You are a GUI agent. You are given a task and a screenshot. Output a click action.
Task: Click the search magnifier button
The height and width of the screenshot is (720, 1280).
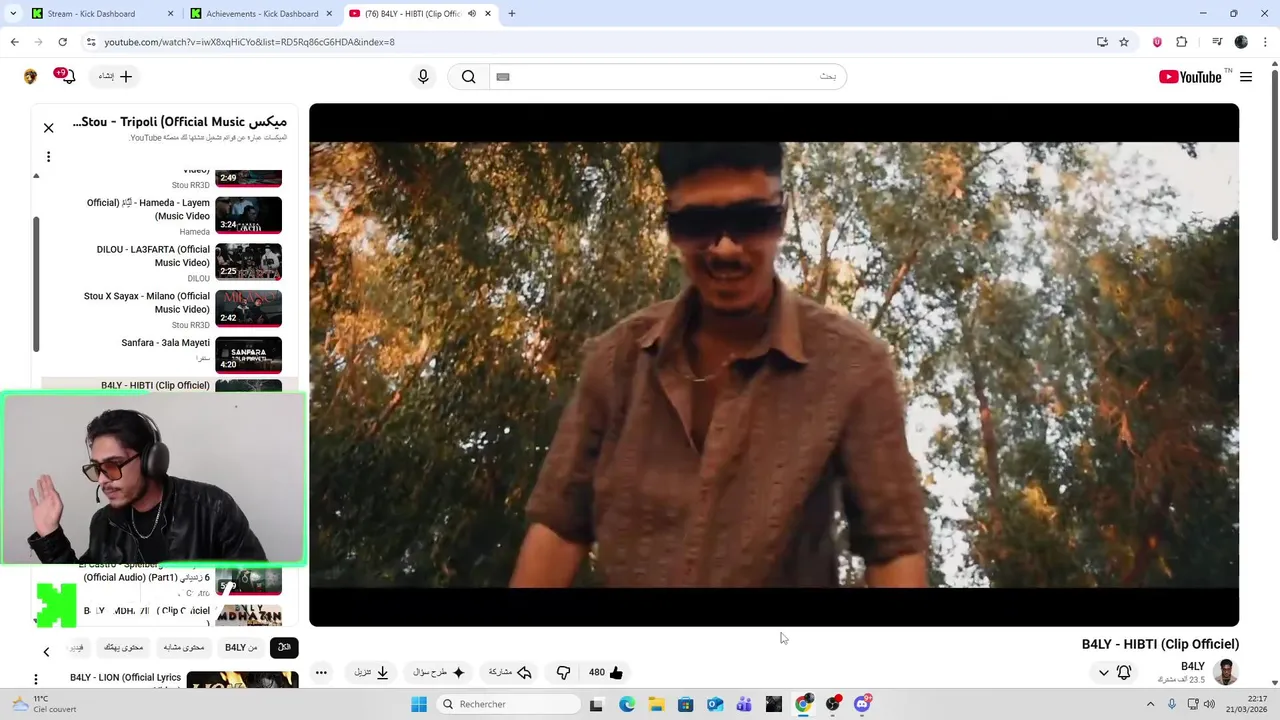468,77
